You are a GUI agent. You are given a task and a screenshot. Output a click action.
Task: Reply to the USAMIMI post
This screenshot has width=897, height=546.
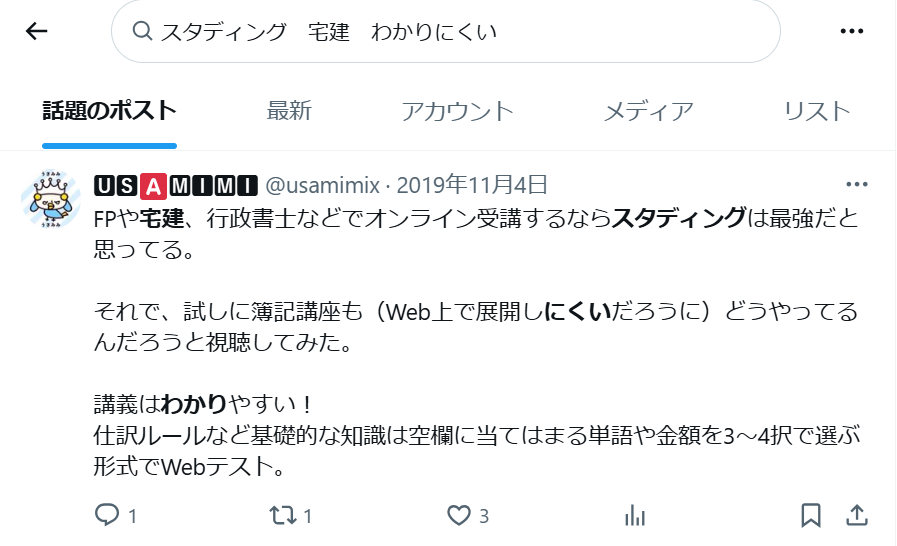[116, 516]
